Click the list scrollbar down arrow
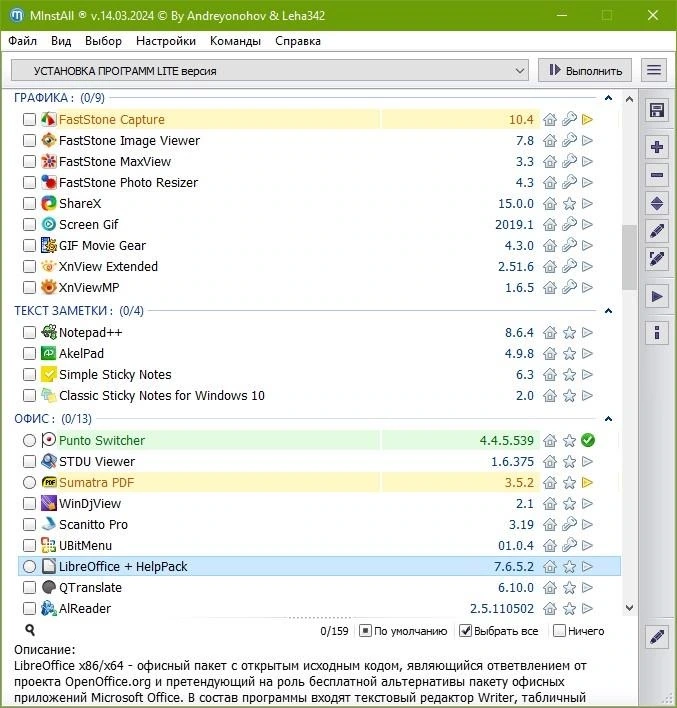The image size is (677, 708). 630,608
